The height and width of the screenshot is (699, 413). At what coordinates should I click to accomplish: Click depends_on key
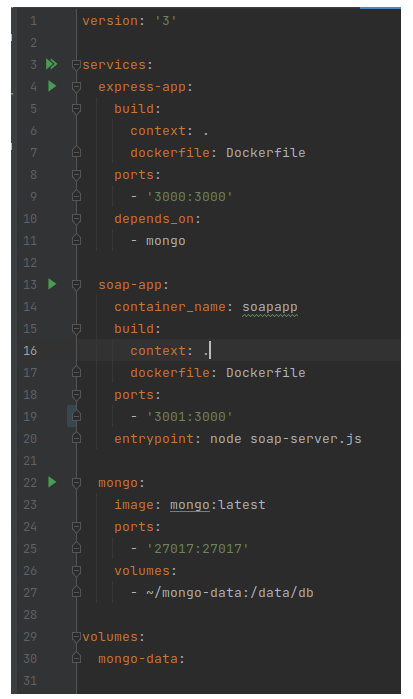[x=154, y=219]
